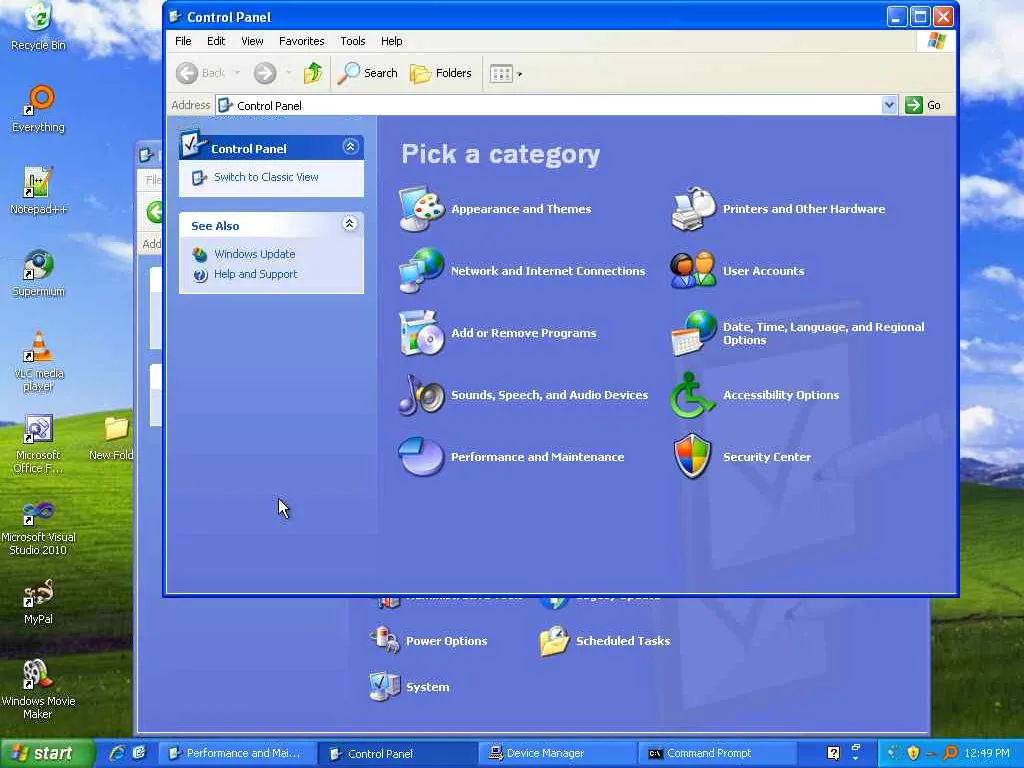Open the Forward history dropdown arrow
Image resolution: width=1024 pixels, height=768 pixels.
coord(288,73)
